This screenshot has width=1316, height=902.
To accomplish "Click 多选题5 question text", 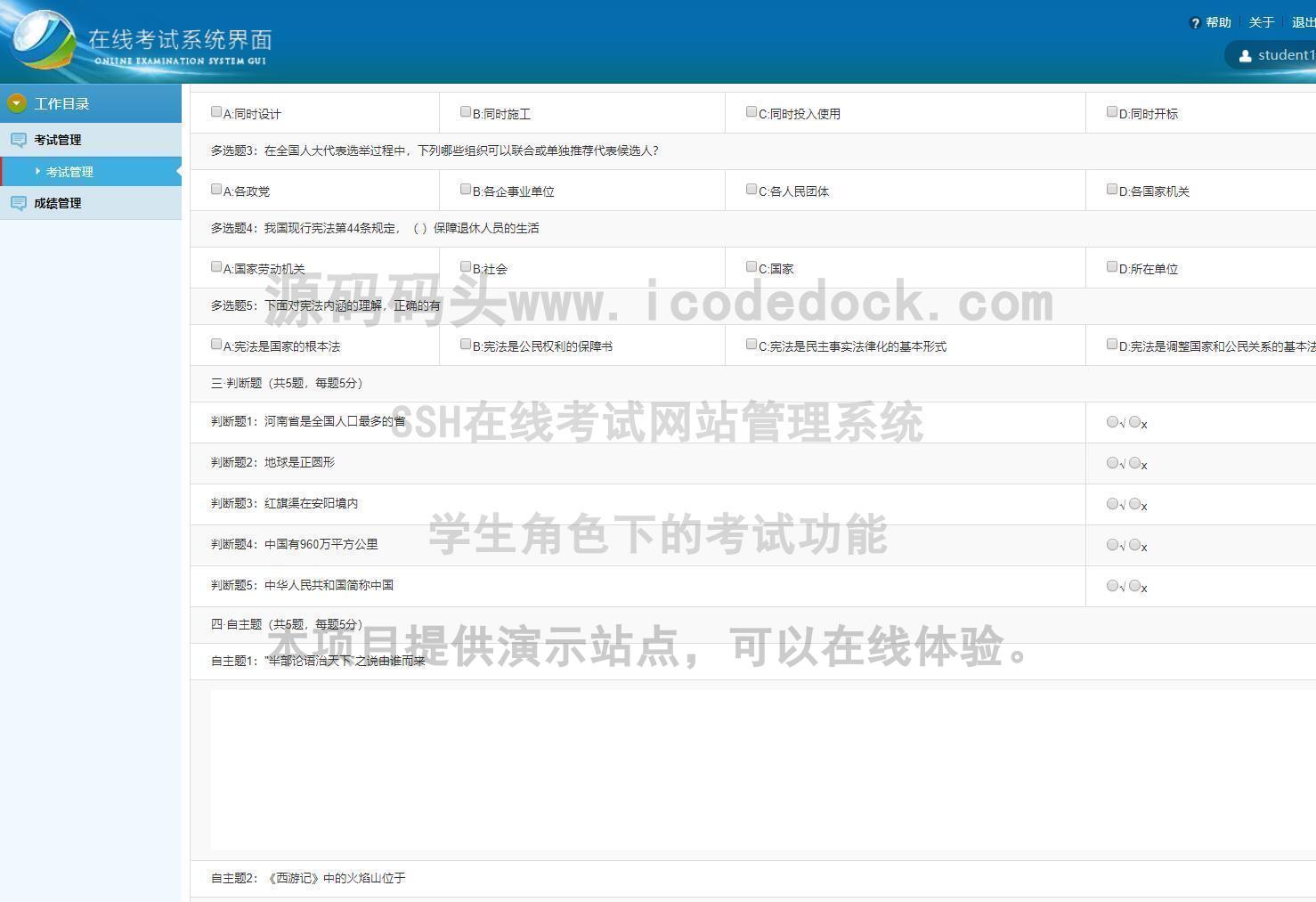I will click(x=326, y=305).
